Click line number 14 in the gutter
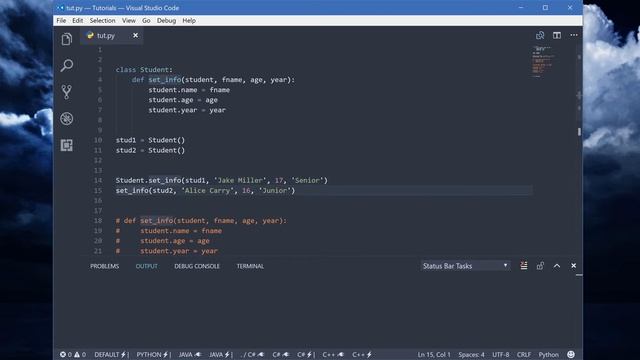Screen dimensions: 640x360 click(98, 180)
